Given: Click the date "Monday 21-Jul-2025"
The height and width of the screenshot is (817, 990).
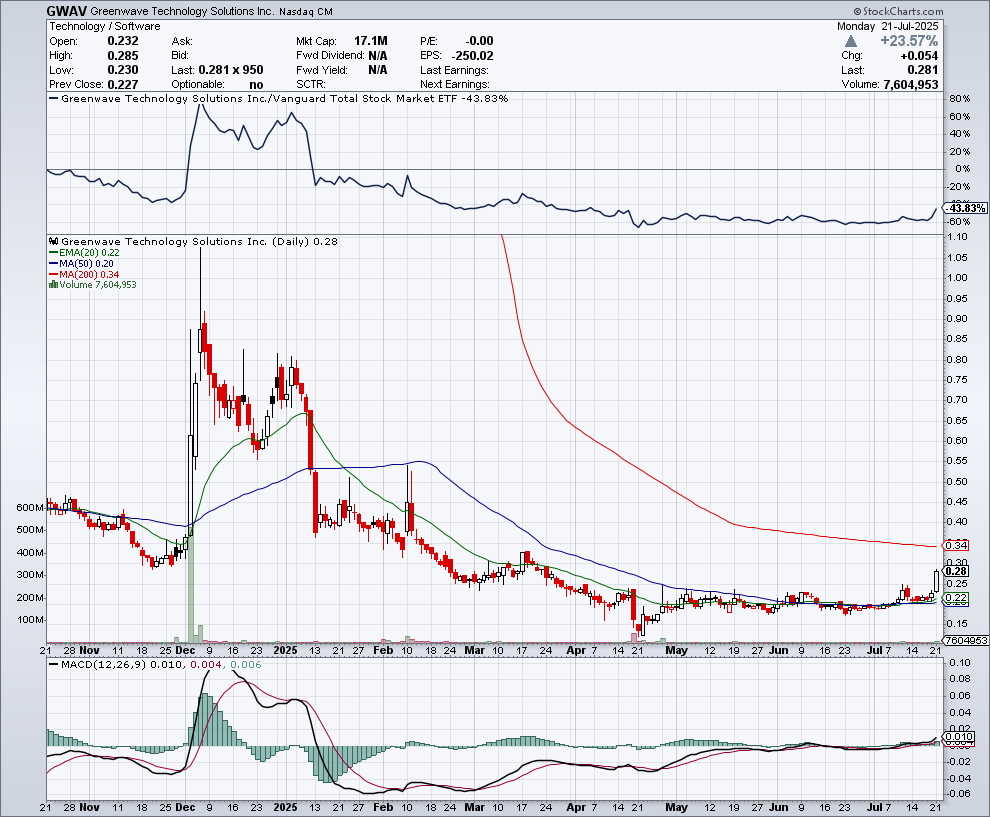Looking at the screenshot, I should click(x=888, y=27).
